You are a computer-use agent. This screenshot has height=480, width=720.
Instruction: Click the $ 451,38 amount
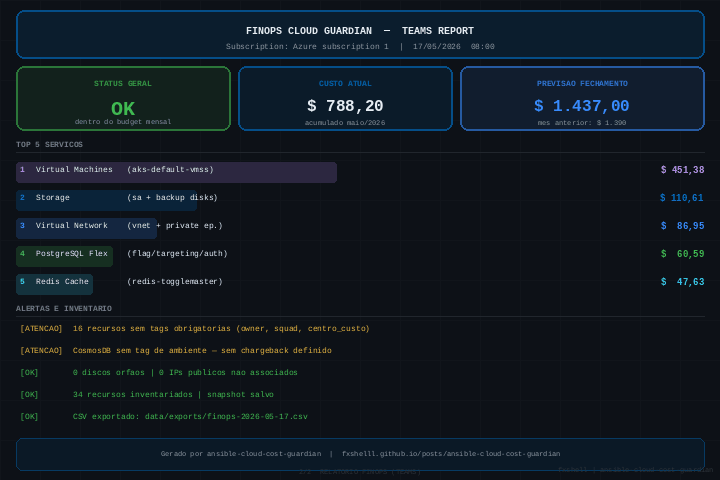[x=682, y=170]
